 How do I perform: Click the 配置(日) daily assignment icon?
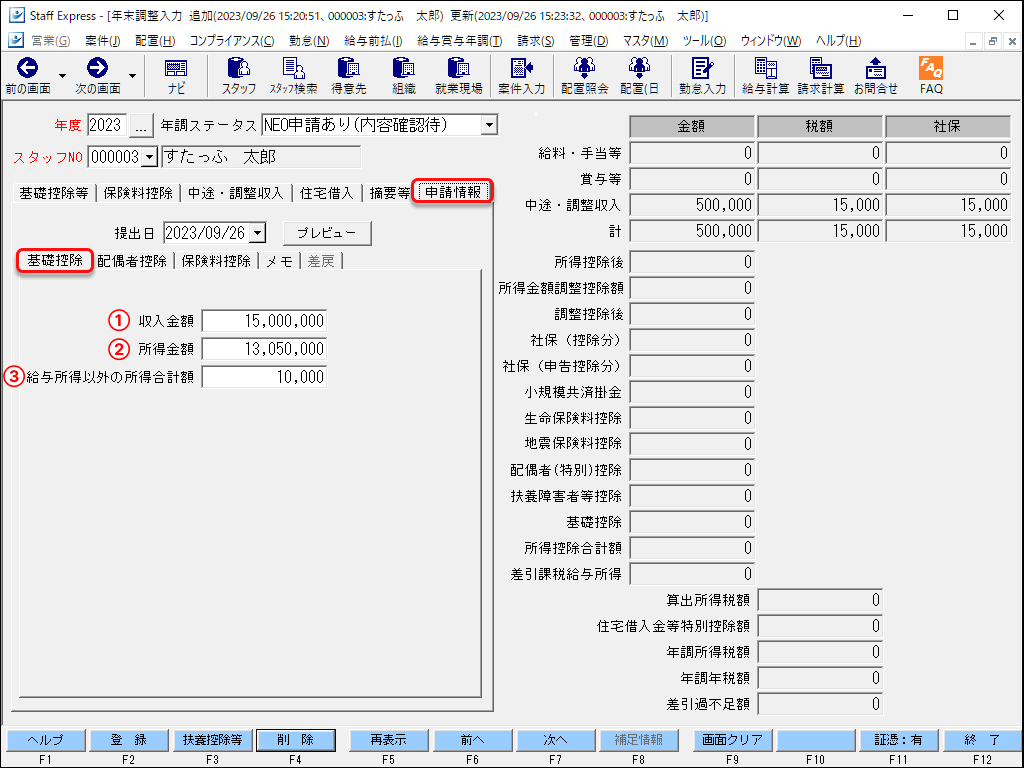637,74
